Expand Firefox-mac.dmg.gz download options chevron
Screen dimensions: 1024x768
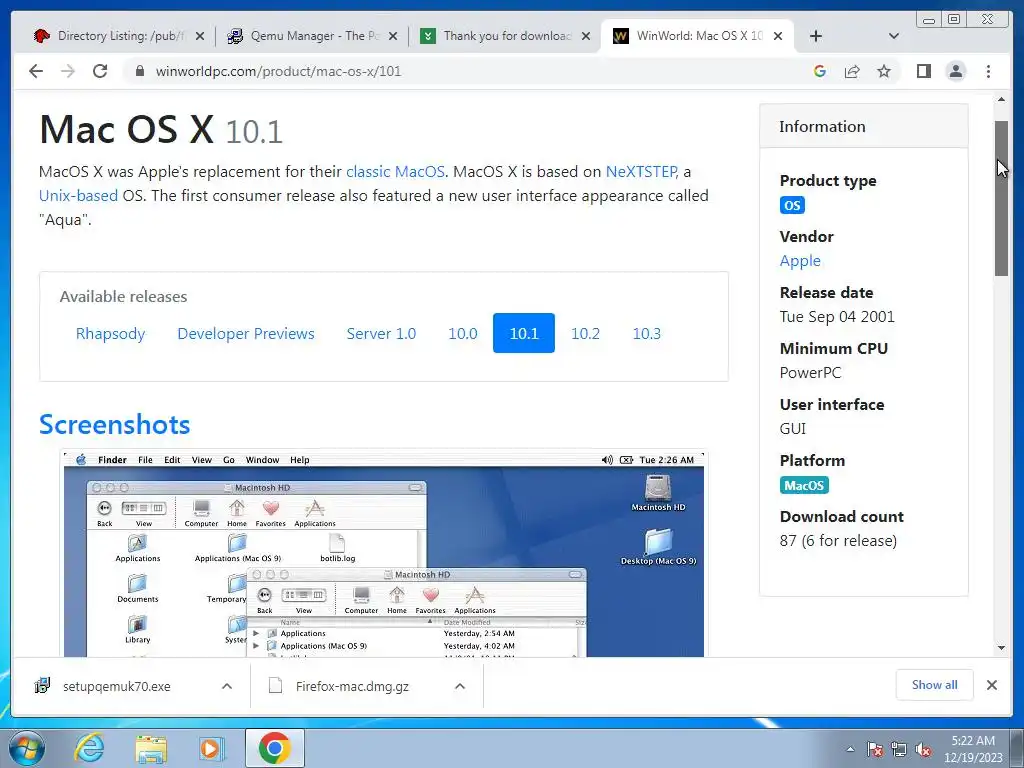(460, 686)
